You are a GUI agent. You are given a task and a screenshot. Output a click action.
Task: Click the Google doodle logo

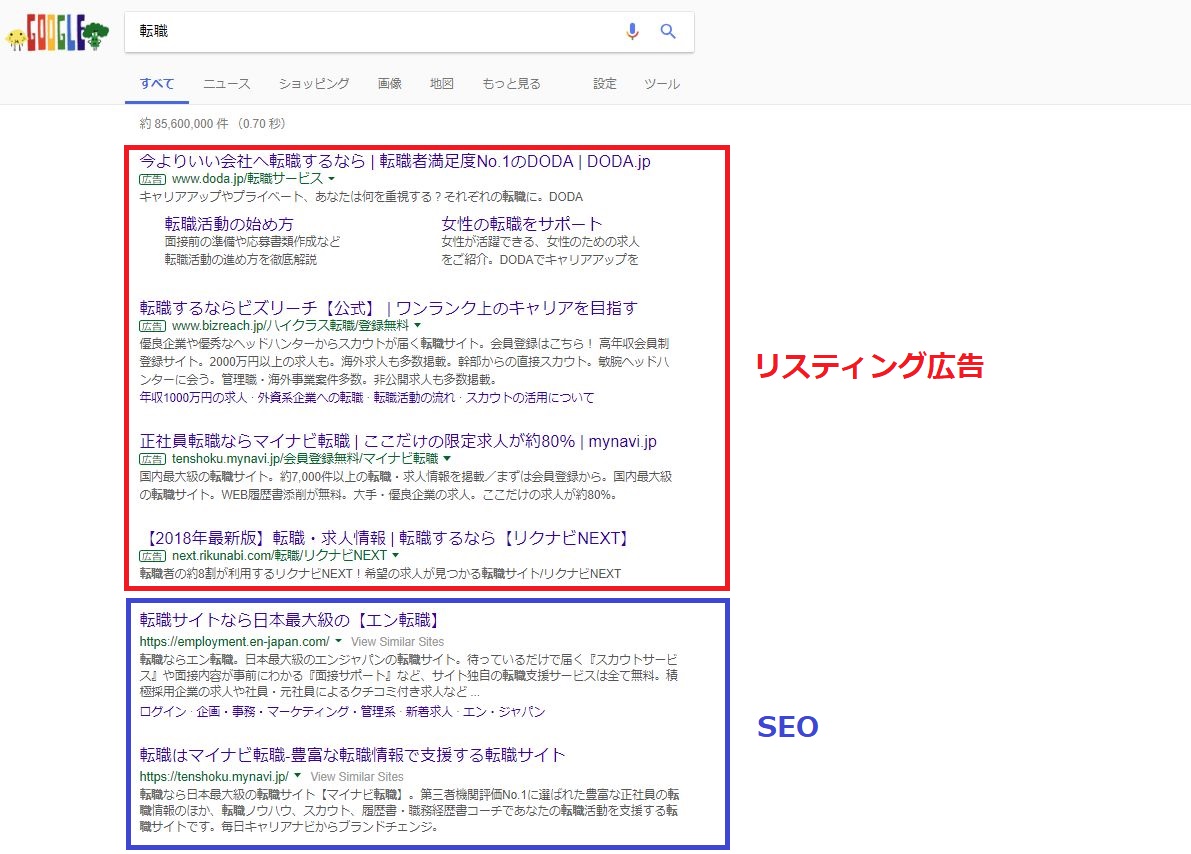point(57,33)
